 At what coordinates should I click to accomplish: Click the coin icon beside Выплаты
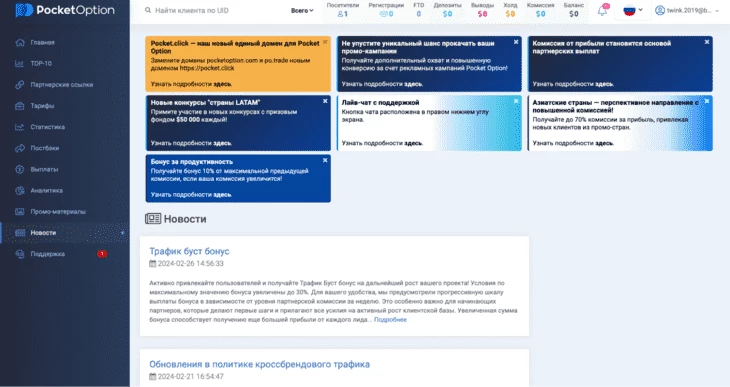click(x=20, y=170)
